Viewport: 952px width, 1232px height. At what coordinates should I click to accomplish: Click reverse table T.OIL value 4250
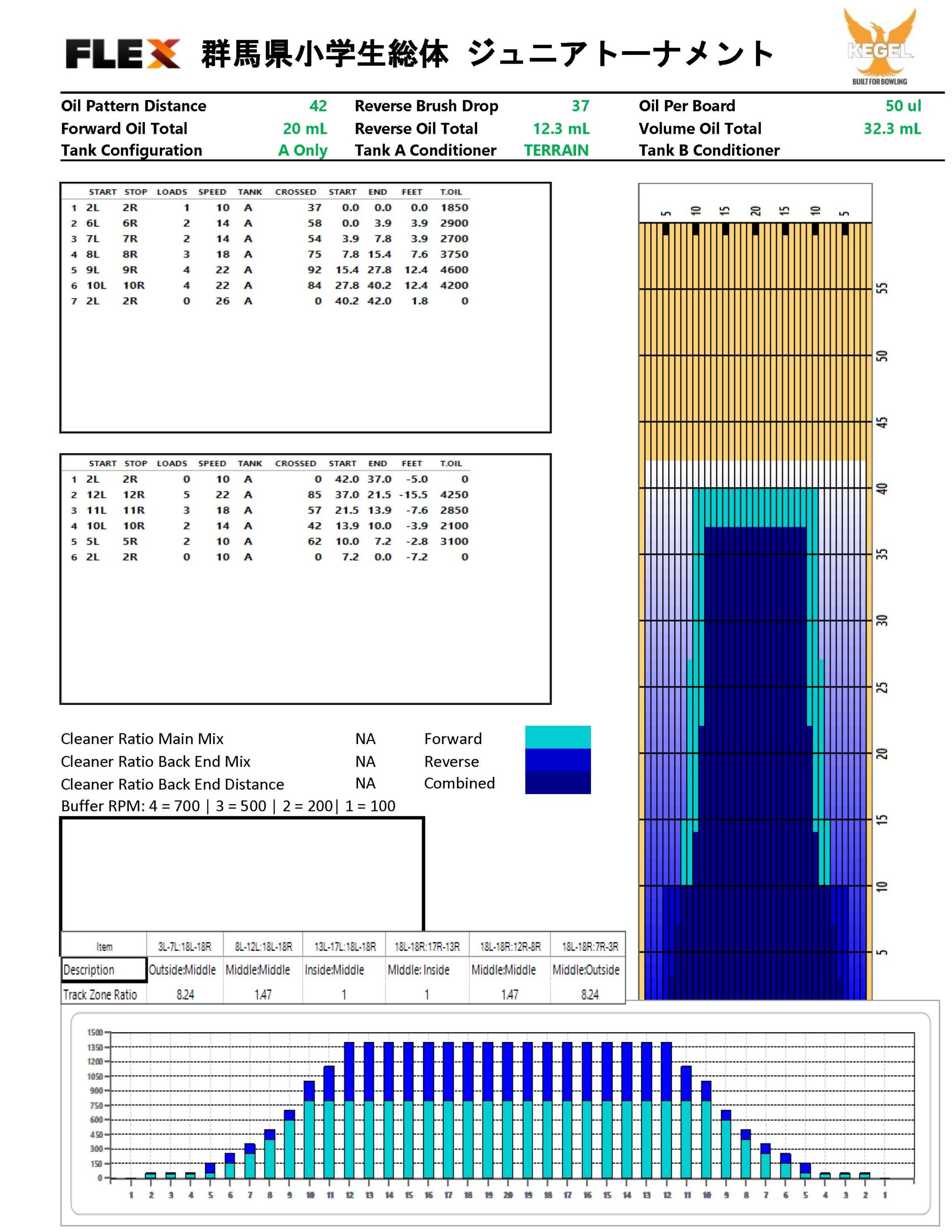pyautogui.click(x=454, y=495)
